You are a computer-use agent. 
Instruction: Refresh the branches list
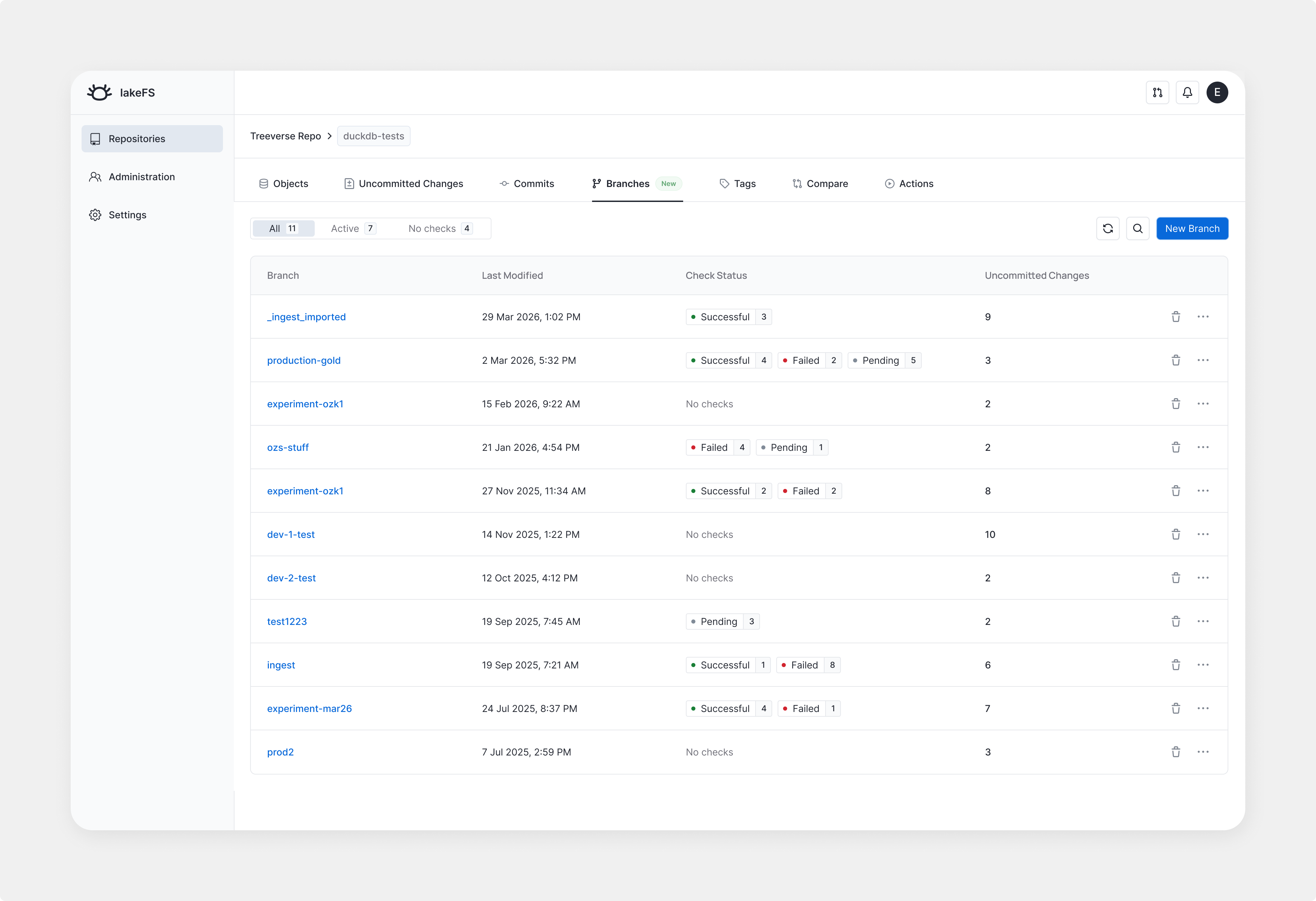pyautogui.click(x=1108, y=229)
